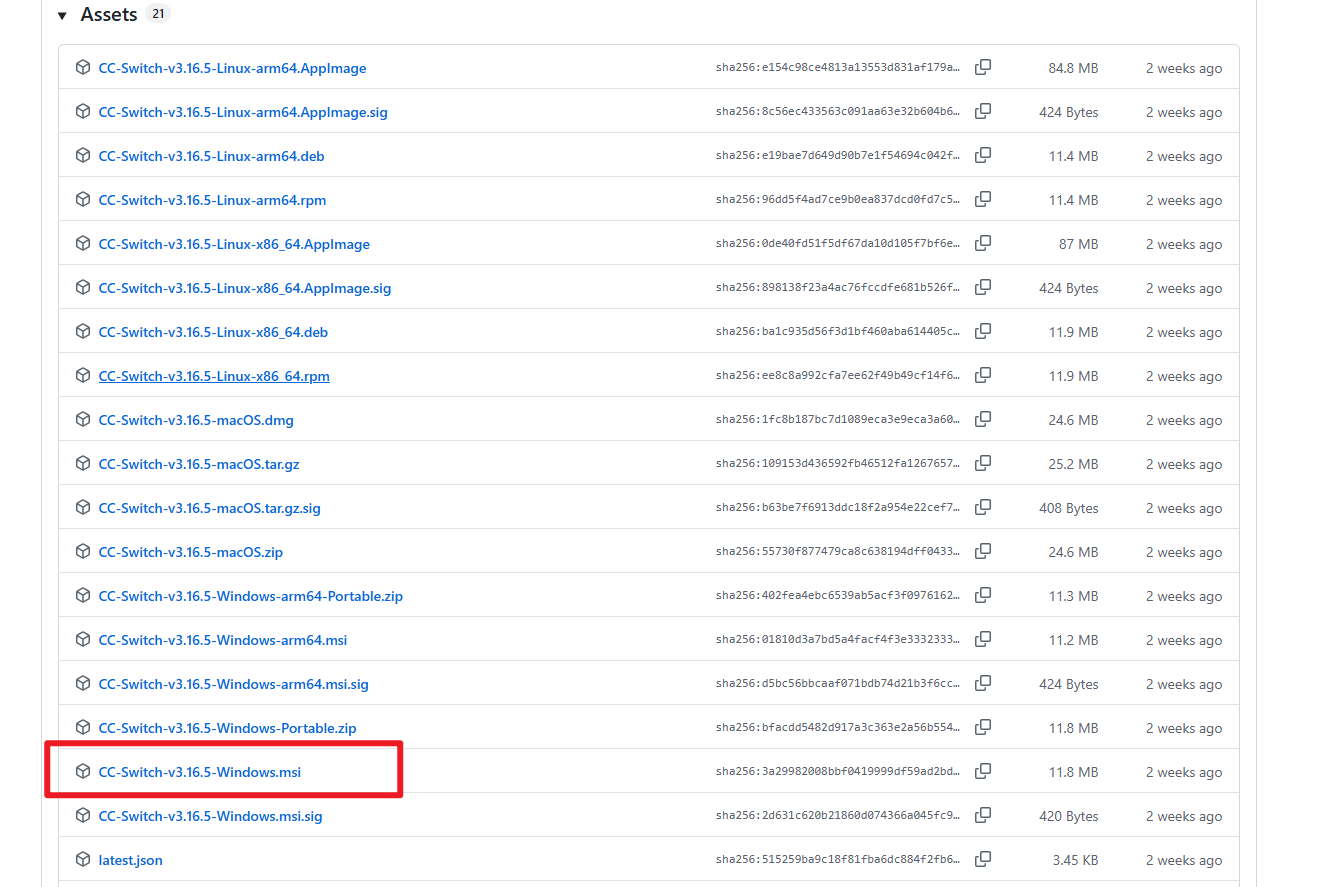Click the 87 MB file size
This screenshot has width=1319, height=887.
pyautogui.click(x=1078, y=244)
